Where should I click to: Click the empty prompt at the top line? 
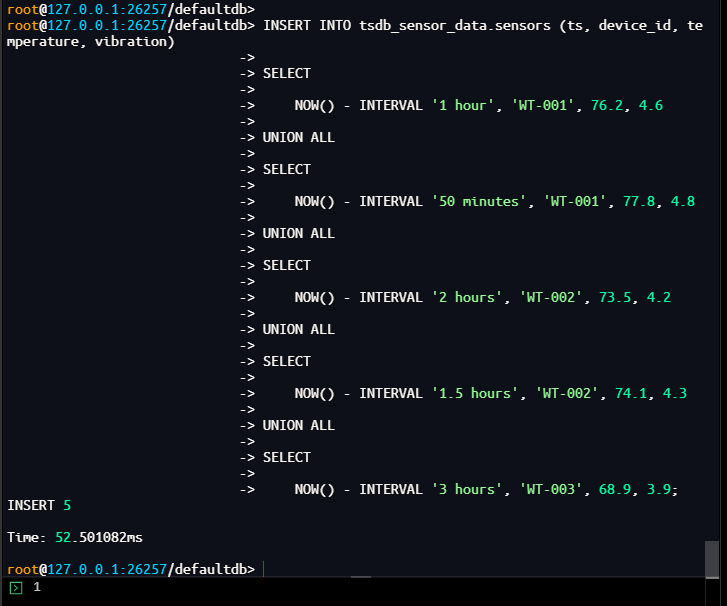(131, 9)
